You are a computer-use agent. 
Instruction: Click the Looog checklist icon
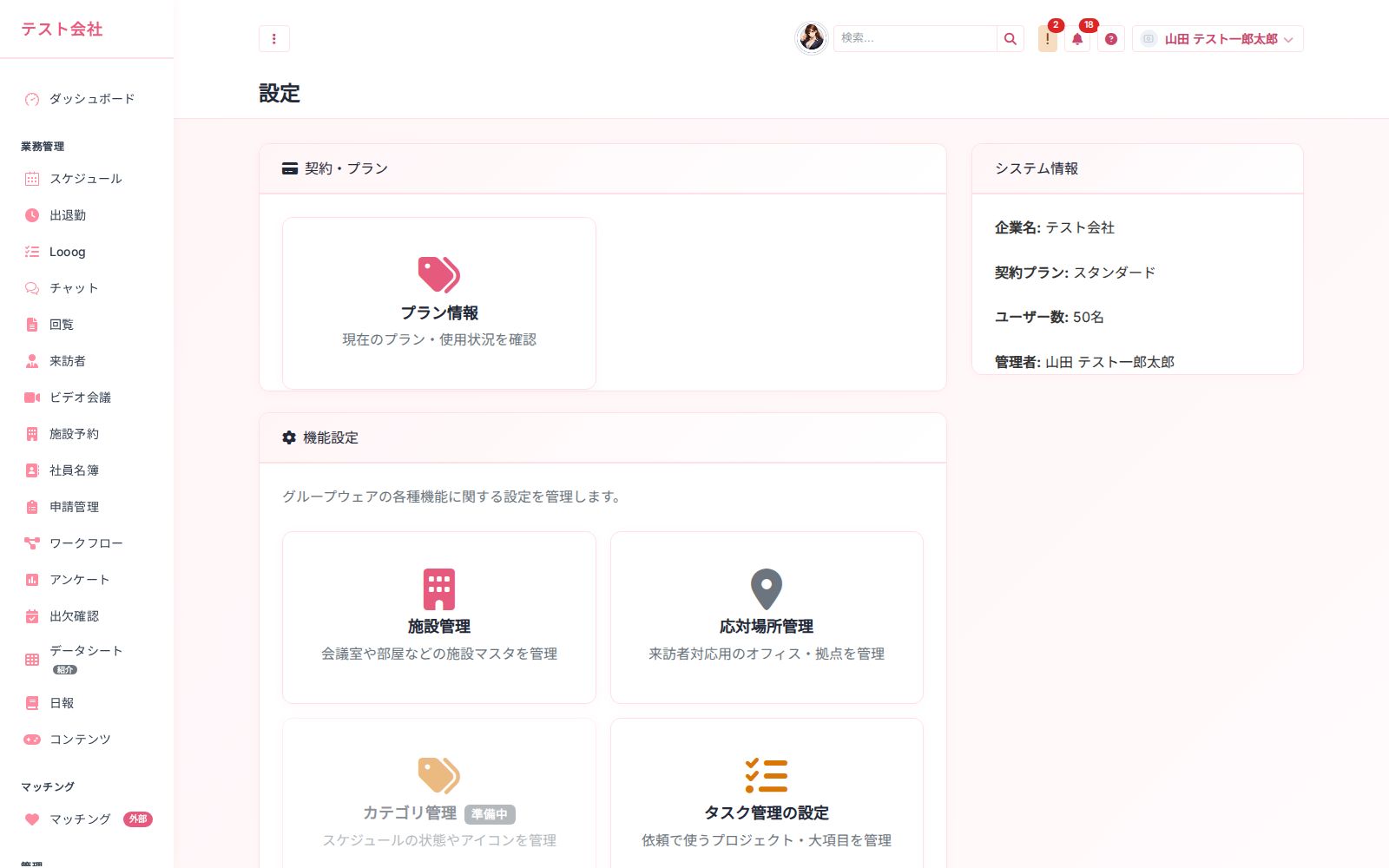32,252
